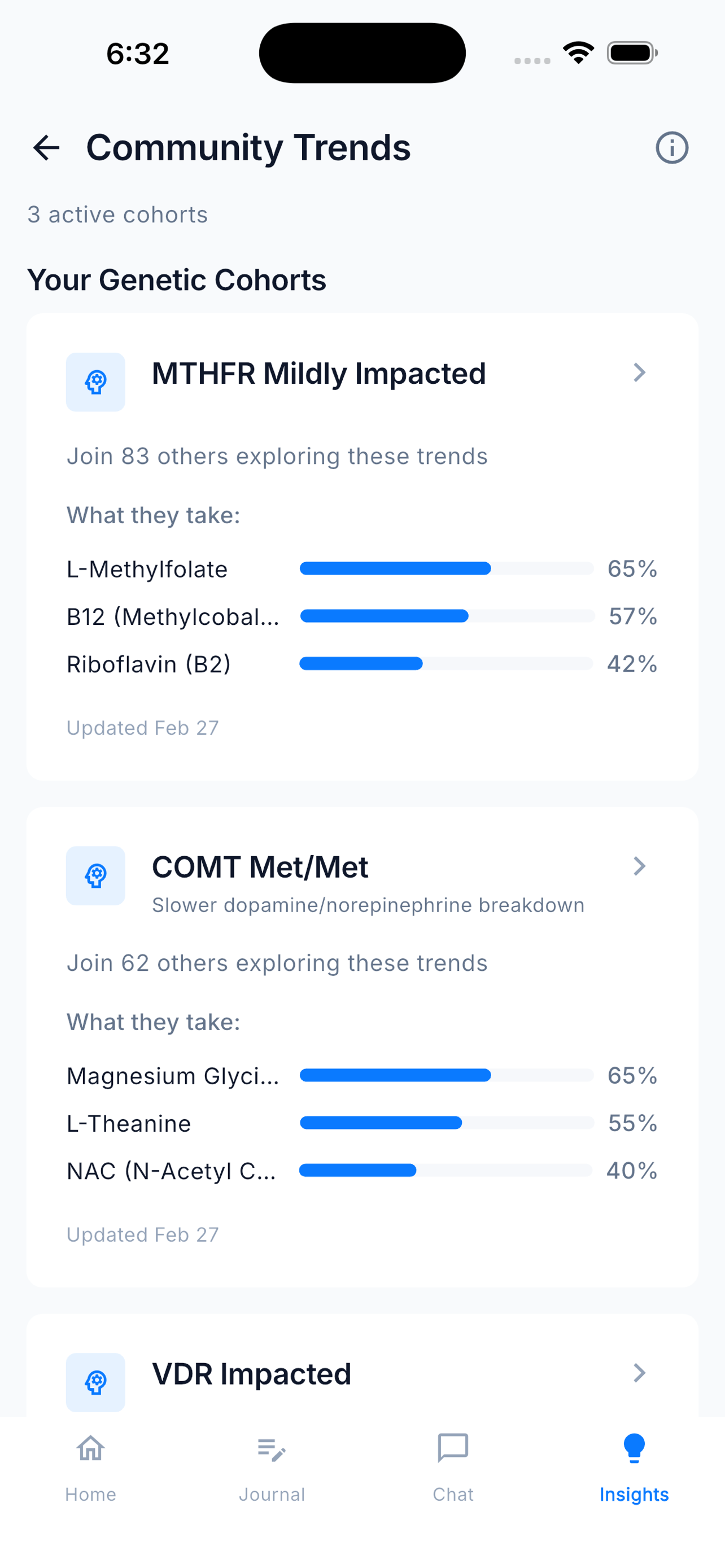Tap the VDR Impacted cohort icon
This screenshot has height=1568, width=725.
95,1382
